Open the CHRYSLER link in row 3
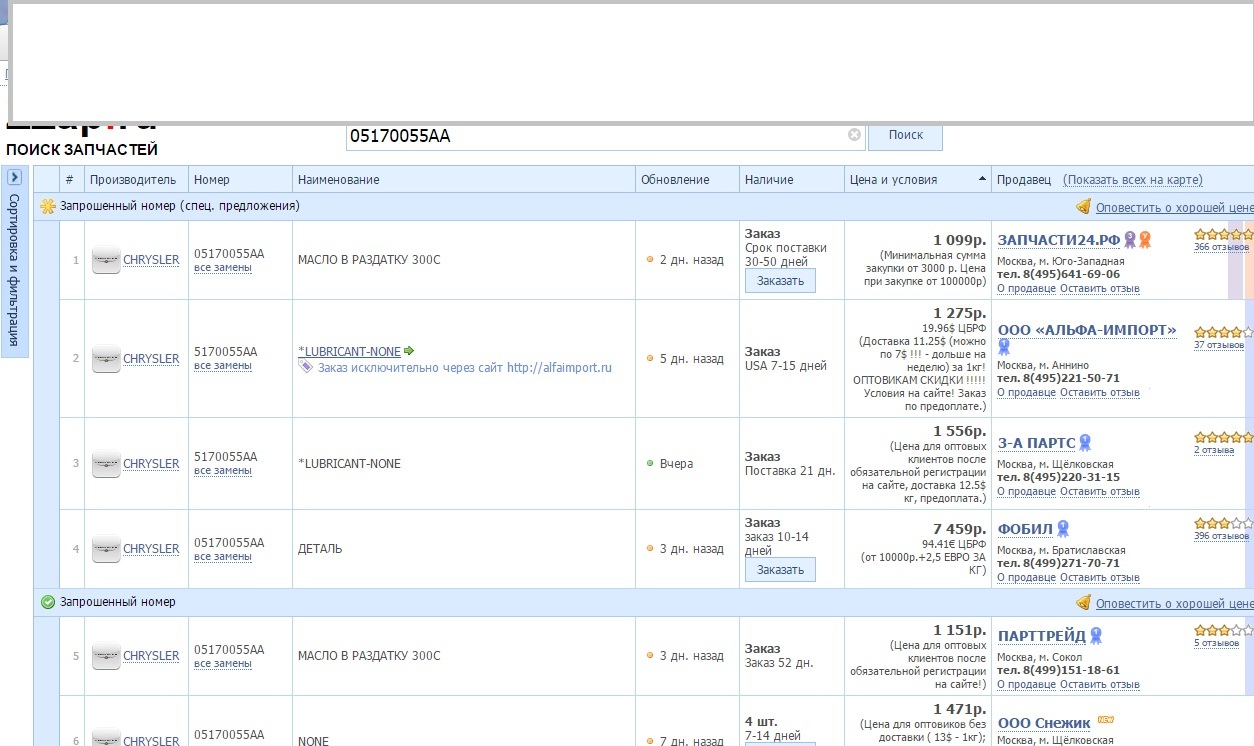The height and width of the screenshot is (746, 1254). point(151,464)
